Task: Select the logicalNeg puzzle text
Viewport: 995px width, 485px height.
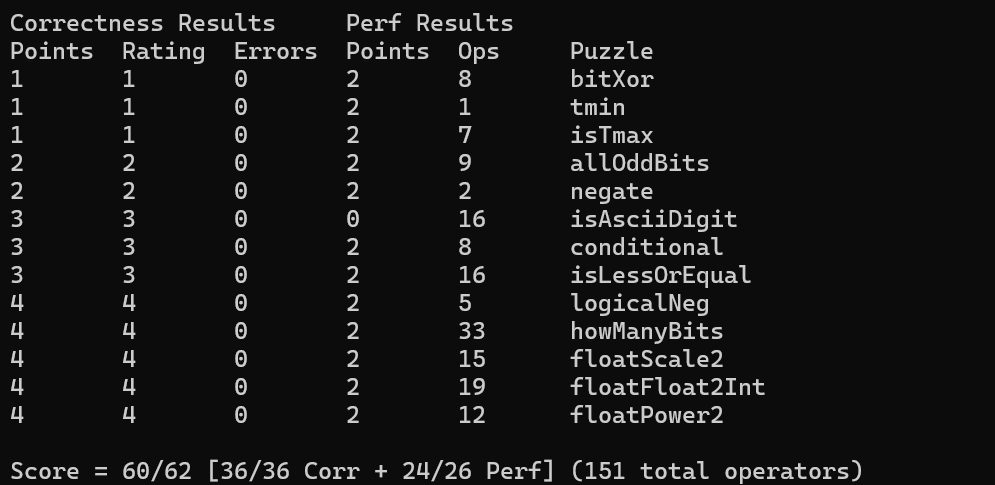Action: point(640,303)
